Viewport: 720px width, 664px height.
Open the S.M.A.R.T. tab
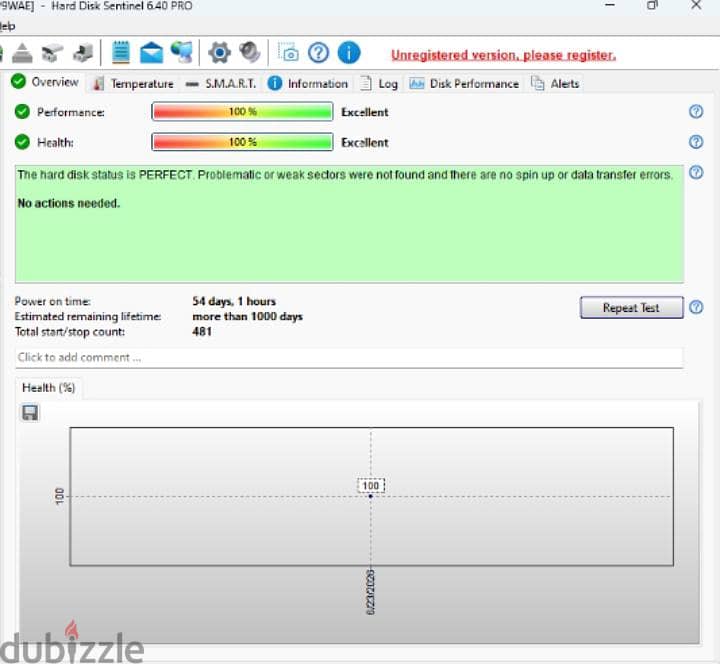(x=221, y=84)
